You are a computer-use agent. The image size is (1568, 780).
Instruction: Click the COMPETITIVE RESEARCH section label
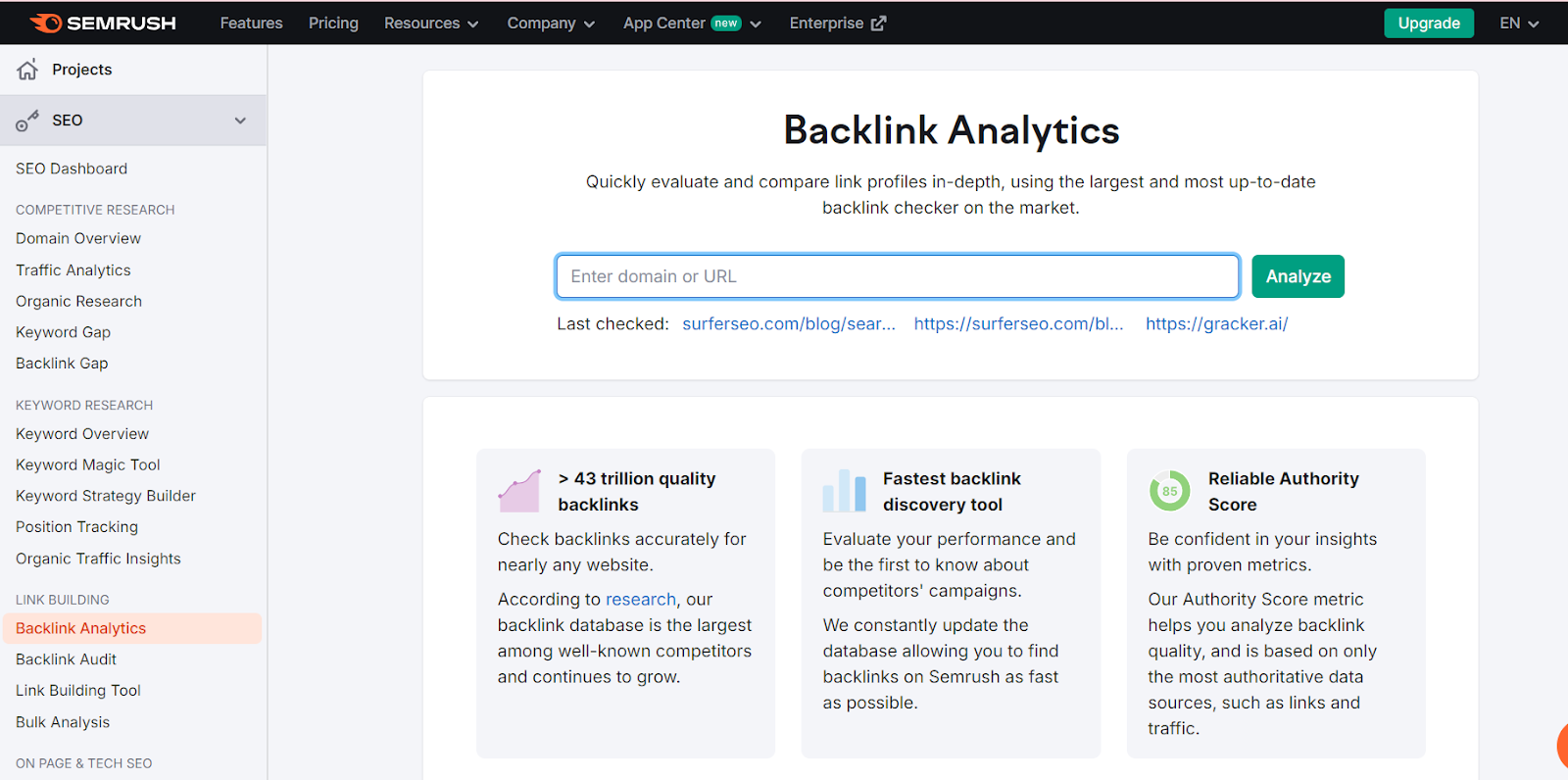point(95,210)
